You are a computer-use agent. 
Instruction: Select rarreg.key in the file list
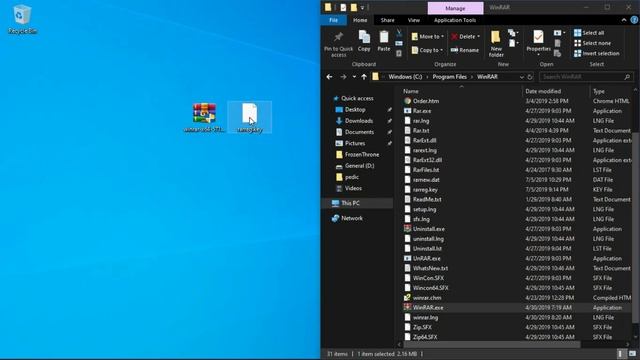[425, 189]
